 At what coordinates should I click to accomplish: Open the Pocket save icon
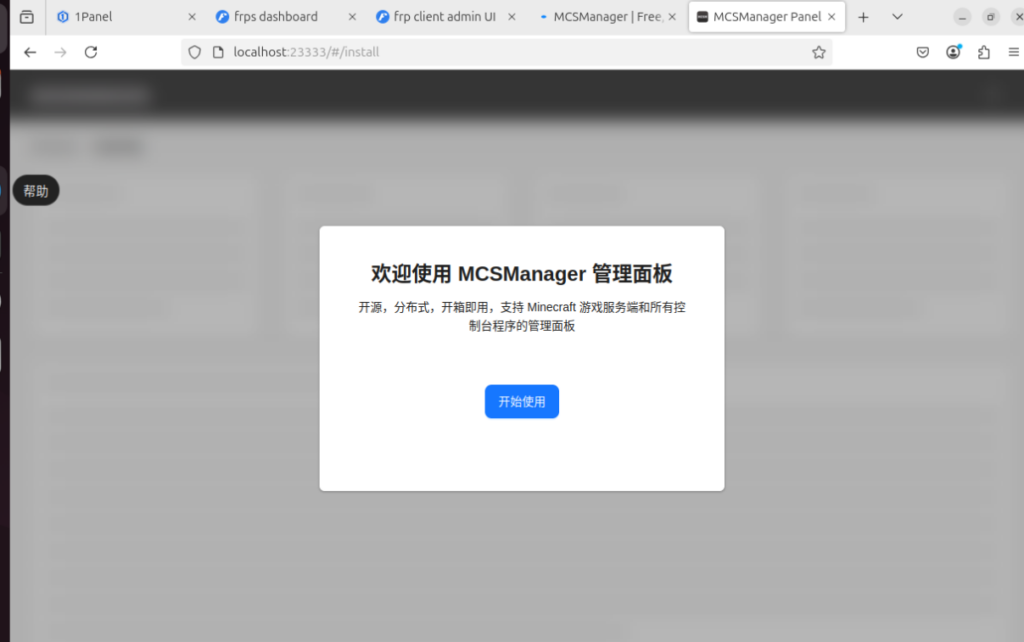[923, 52]
